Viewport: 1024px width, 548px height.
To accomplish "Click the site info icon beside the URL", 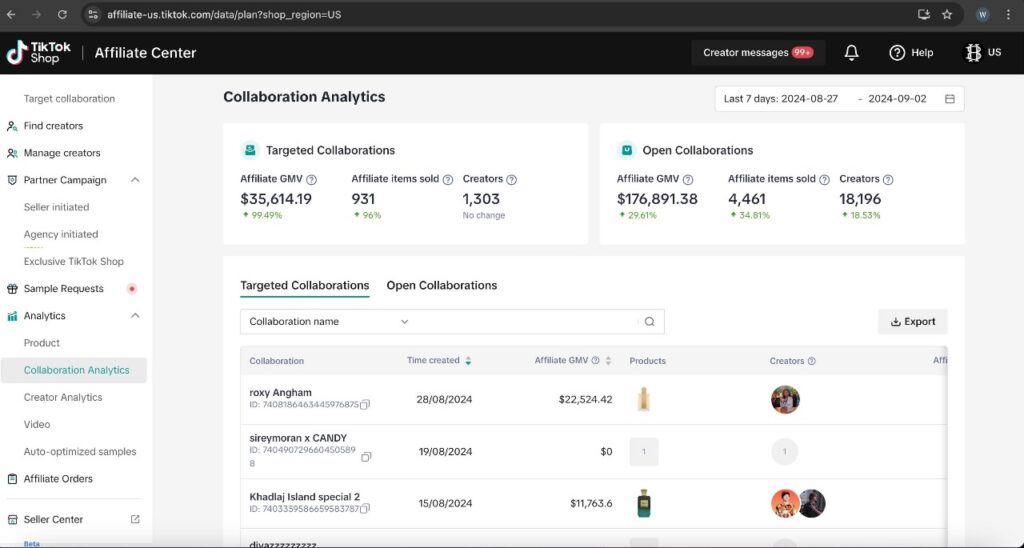I will click(93, 14).
